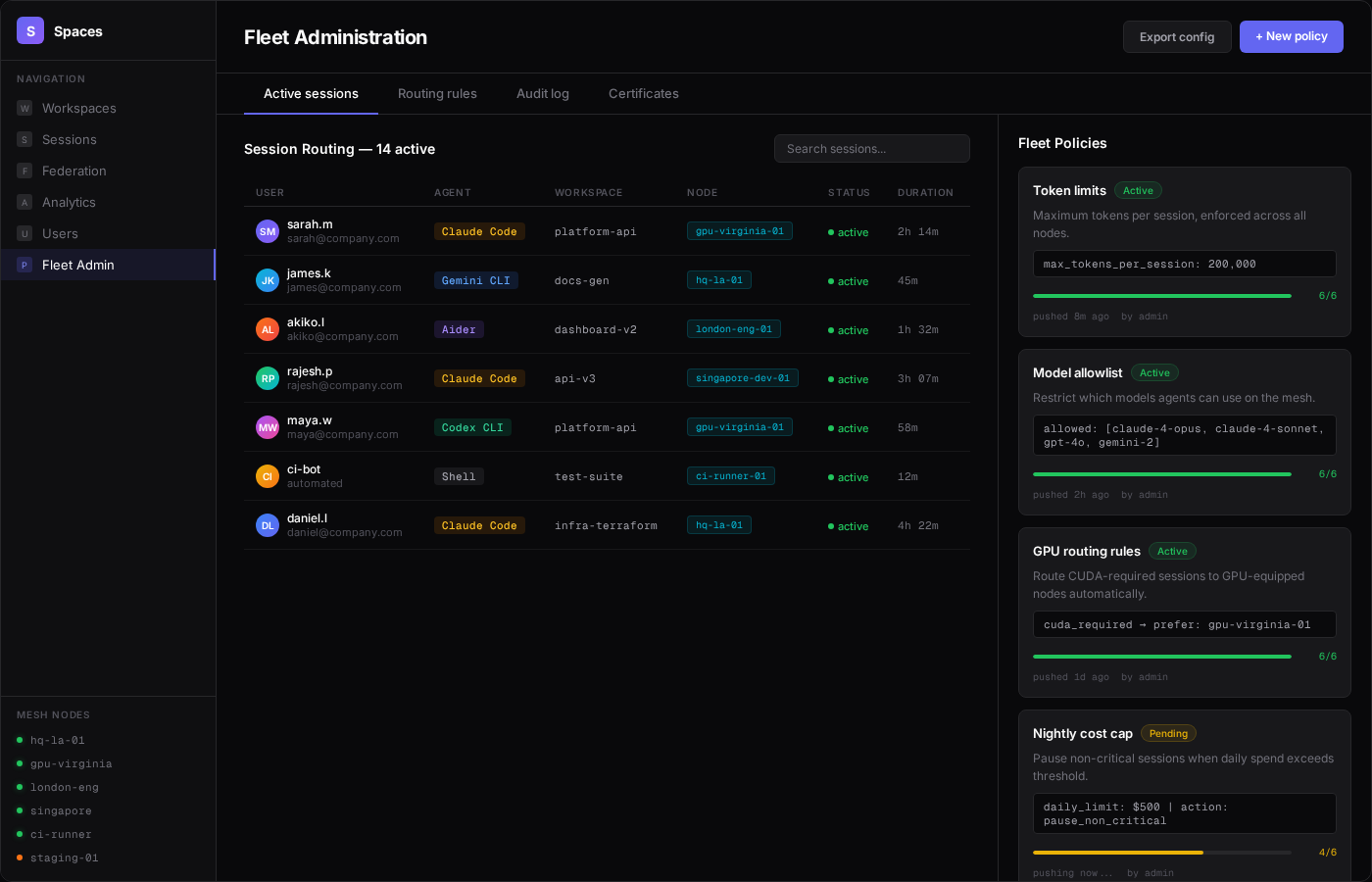Open the Audit log tab
The height and width of the screenshot is (882, 1372).
[543, 93]
